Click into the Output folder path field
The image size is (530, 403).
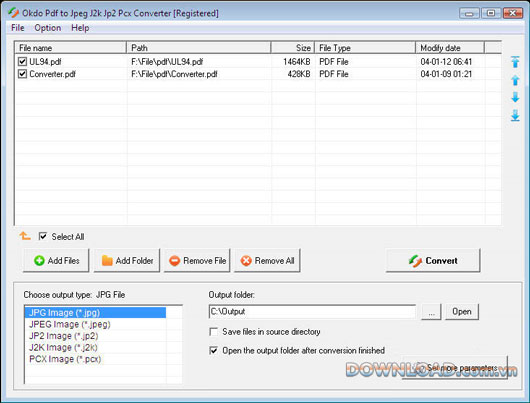tap(312, 311)
